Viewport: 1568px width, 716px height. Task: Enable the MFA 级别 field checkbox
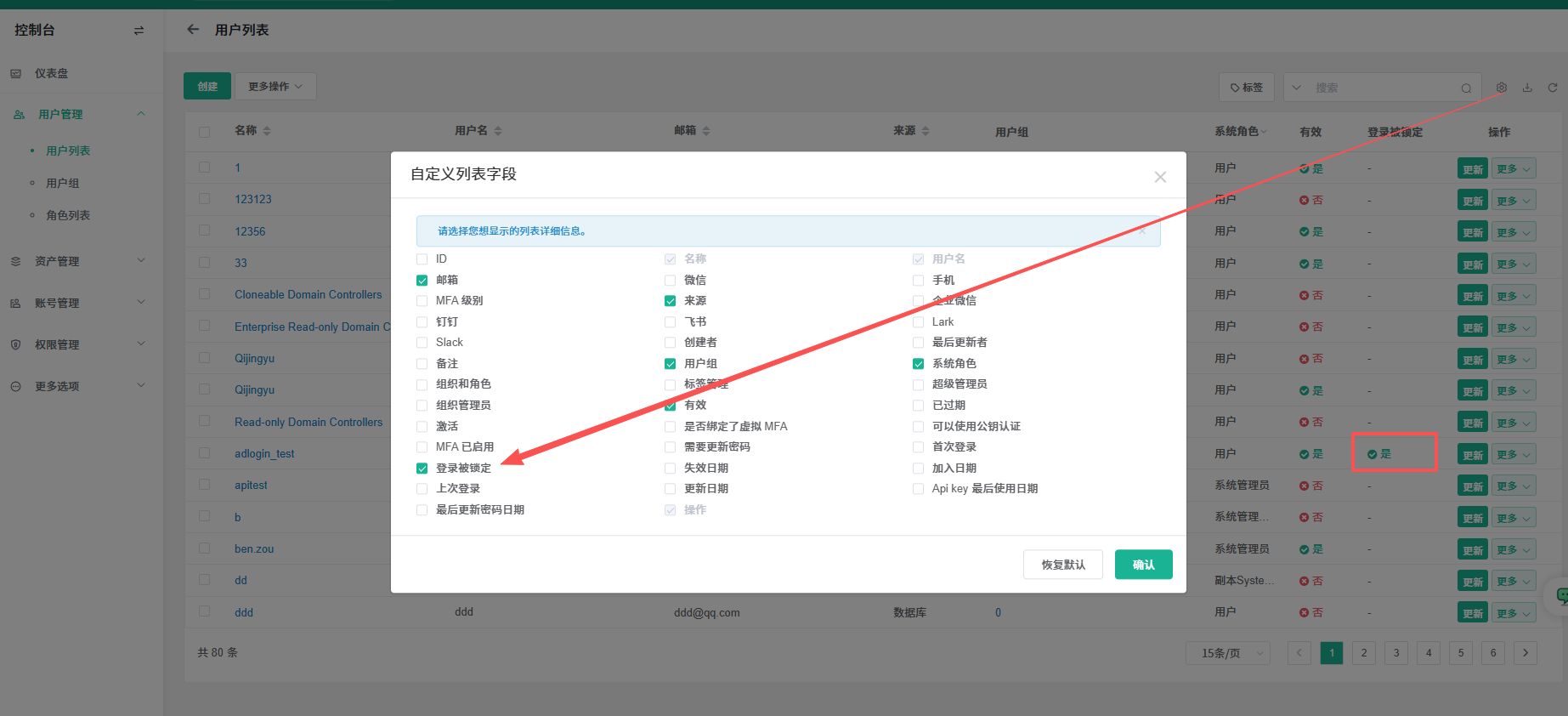click(x=422, y=301)
